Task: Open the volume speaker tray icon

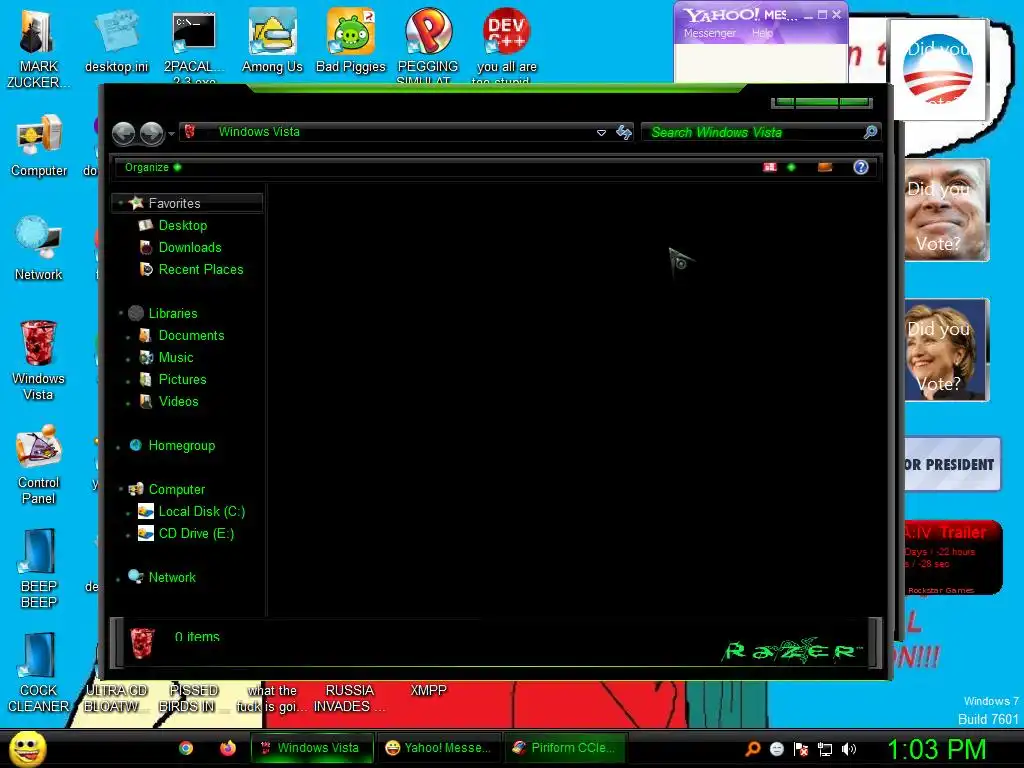Action: coord(848,749)
